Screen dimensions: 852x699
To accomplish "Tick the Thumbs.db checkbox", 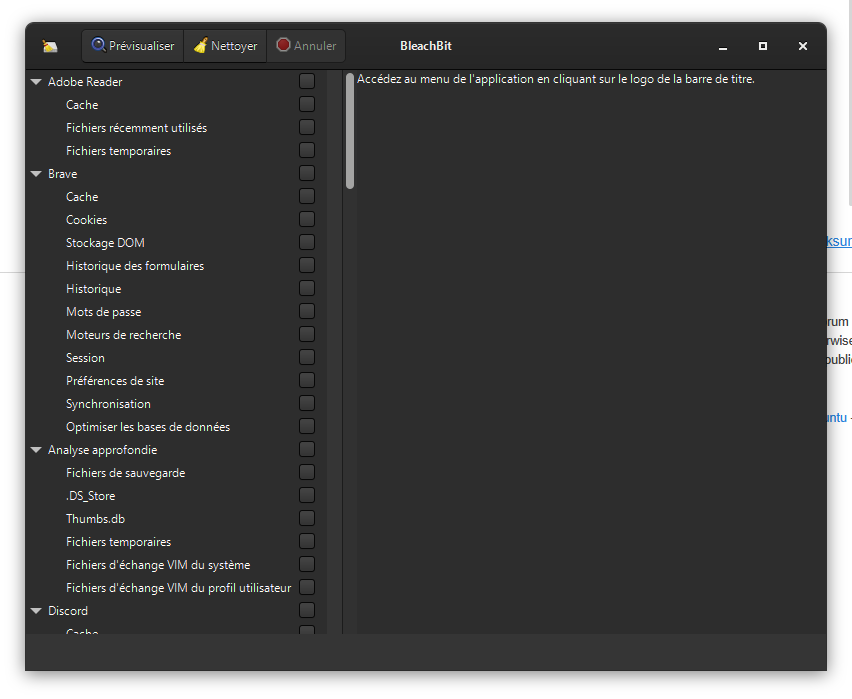I will point(307,518).
